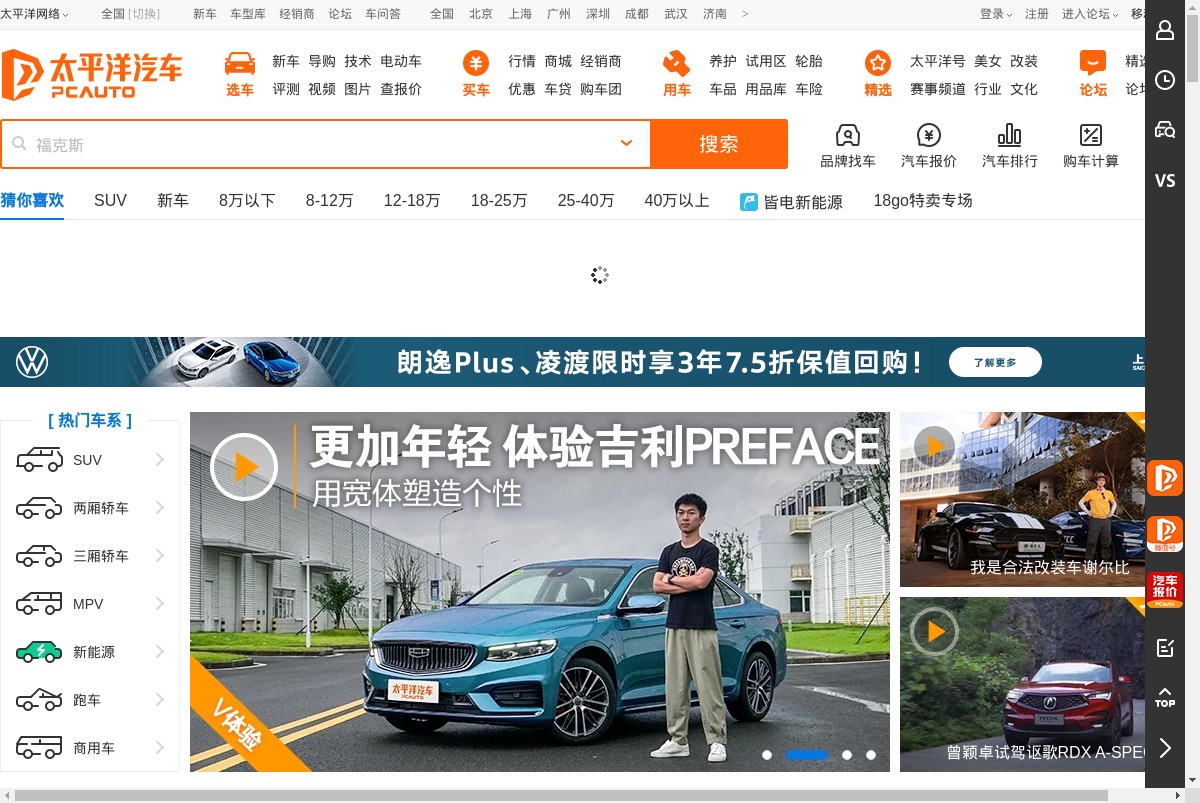Expand the 三厢轿车 row chevron

click(160, 556)
